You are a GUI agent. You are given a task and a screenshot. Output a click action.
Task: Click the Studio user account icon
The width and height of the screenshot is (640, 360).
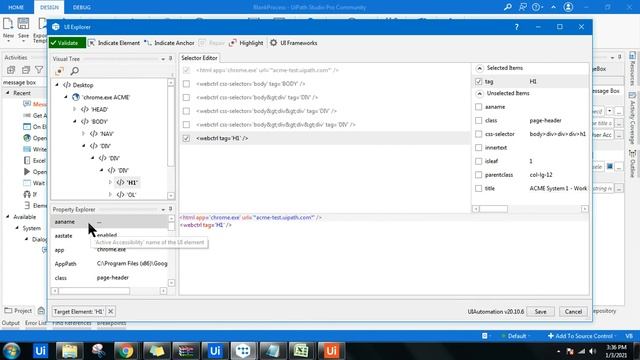[568, 7]
